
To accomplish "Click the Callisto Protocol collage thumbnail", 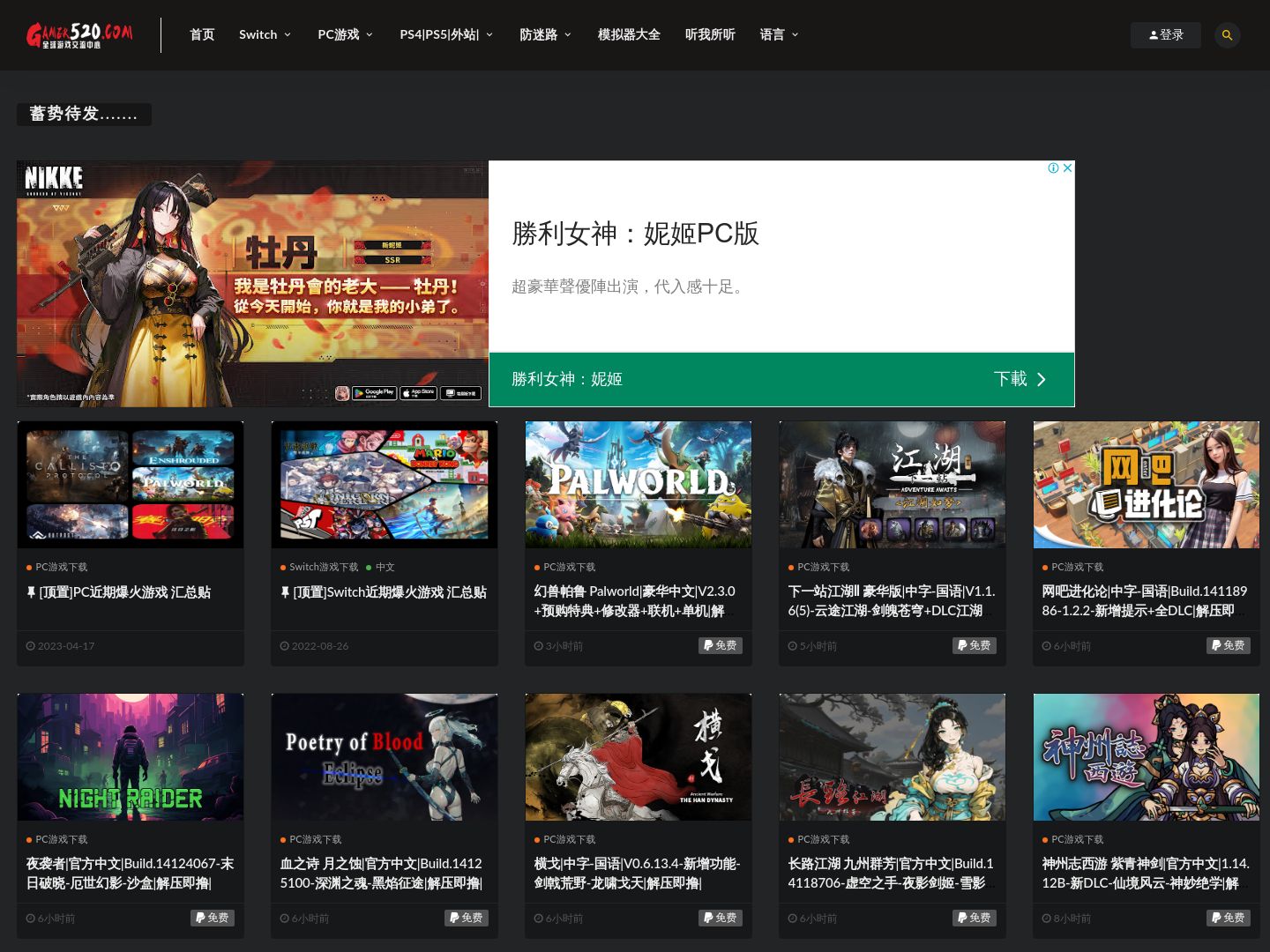I will tap(131, 485).
